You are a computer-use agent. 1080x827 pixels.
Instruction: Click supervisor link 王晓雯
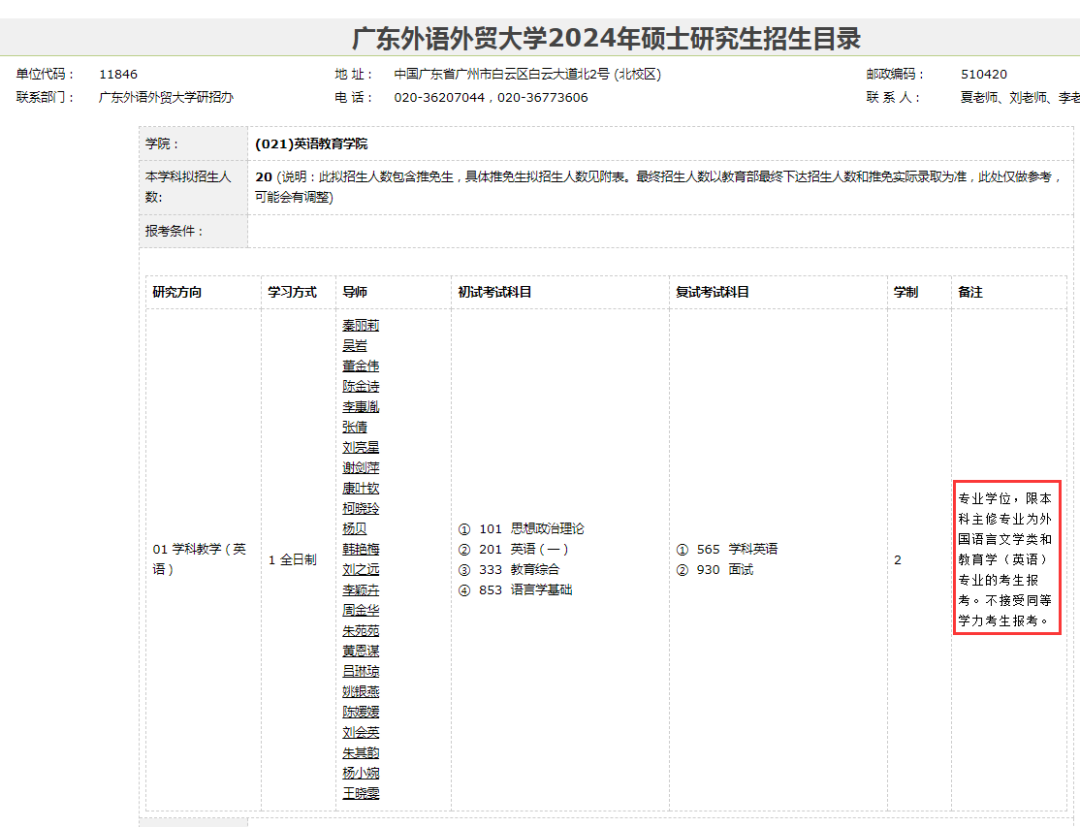click(360, 793)
